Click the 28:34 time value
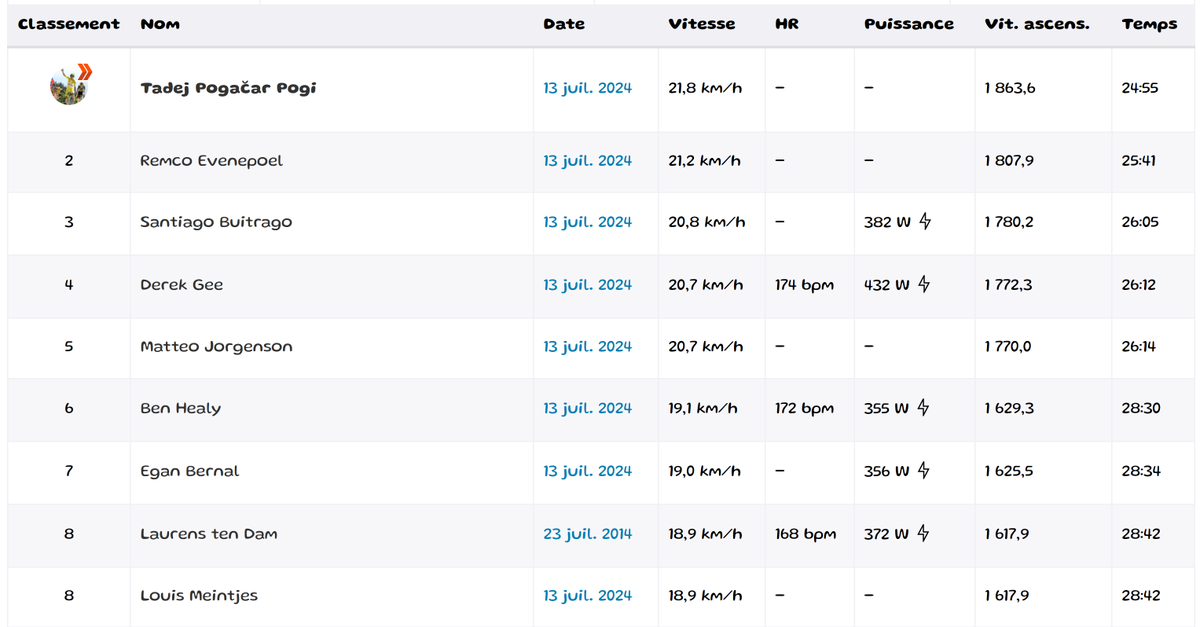1200x627 pixels. click(1141, 471)
